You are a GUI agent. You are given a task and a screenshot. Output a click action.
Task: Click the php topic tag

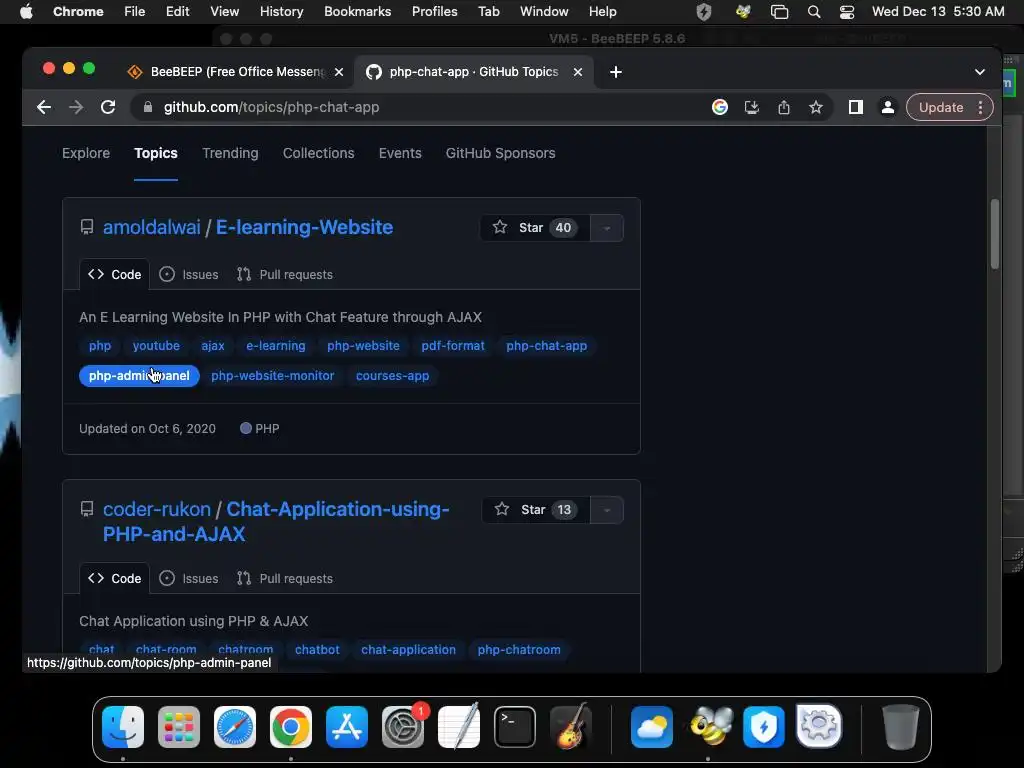(100, 345)
